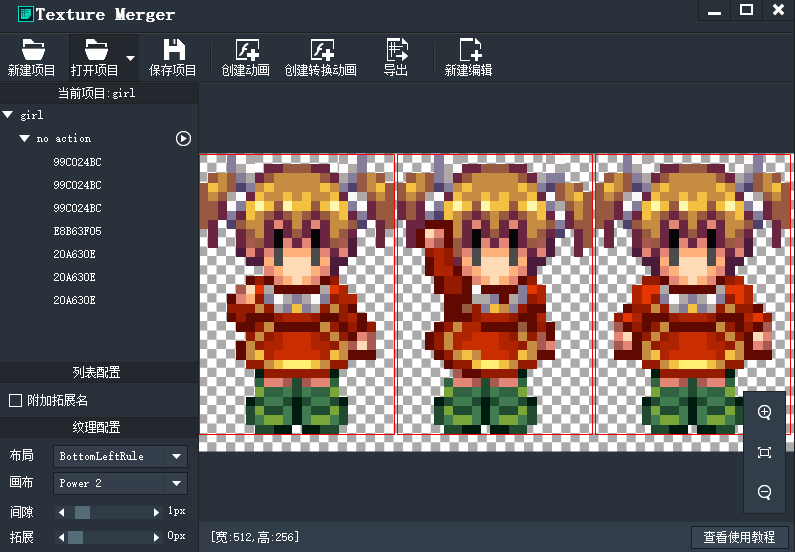Click the 拓展 slider right arrow
The image size is (795, 552).
157,537
